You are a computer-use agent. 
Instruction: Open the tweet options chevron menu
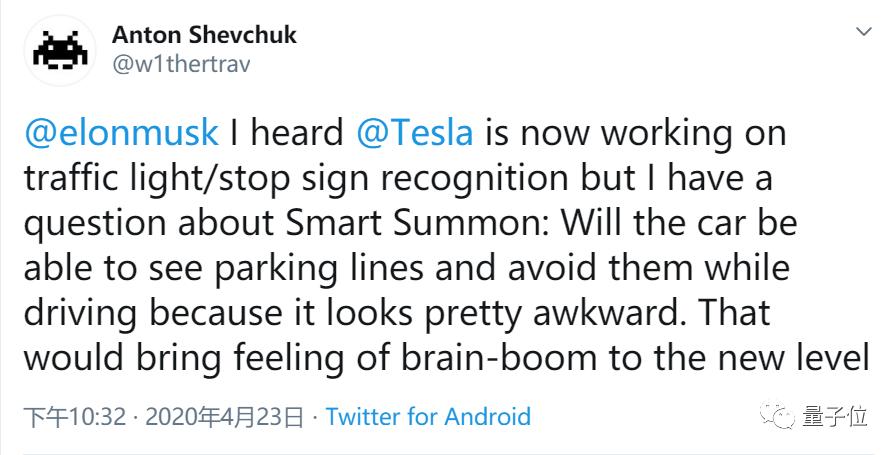[865, 33]
